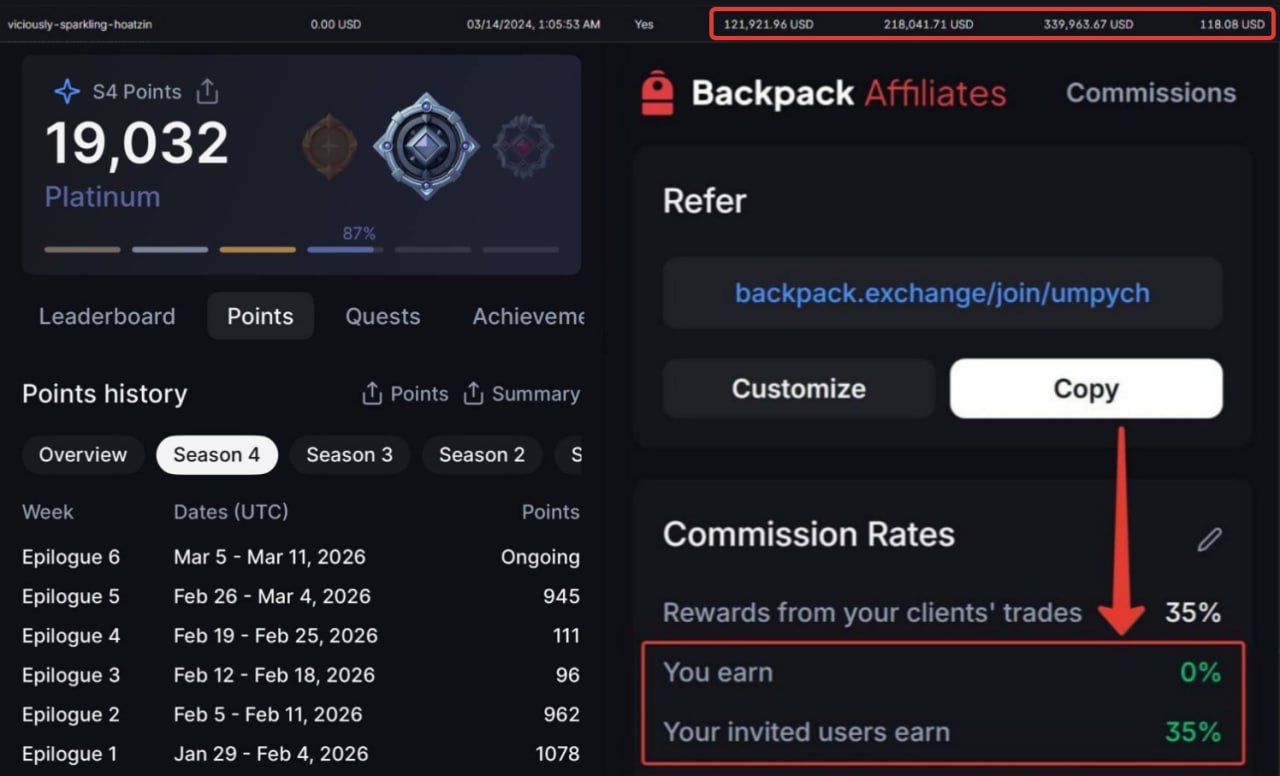The image size is (1280, 776).
Task: Show Season 3 points history
Action: click(x=349, y=455)
